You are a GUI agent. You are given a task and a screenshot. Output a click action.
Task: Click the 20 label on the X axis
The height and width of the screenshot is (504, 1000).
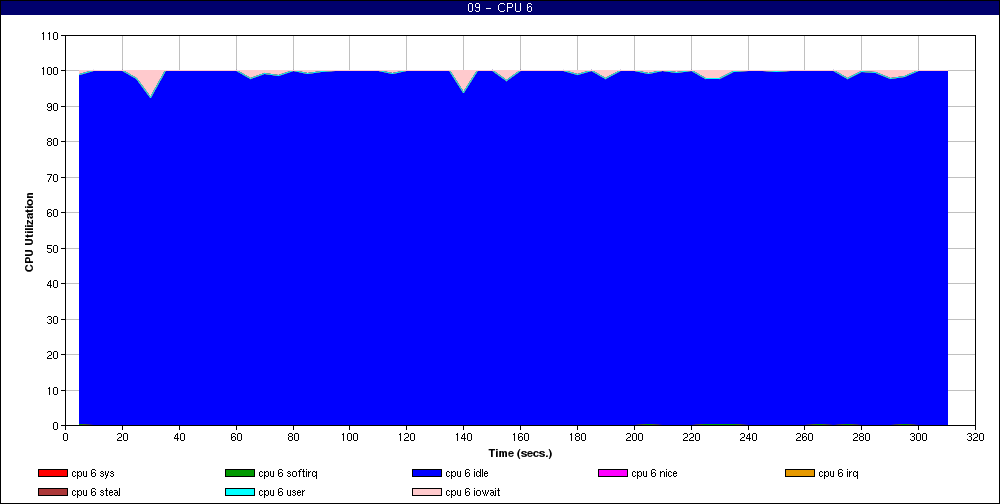(x=122, y=437)
